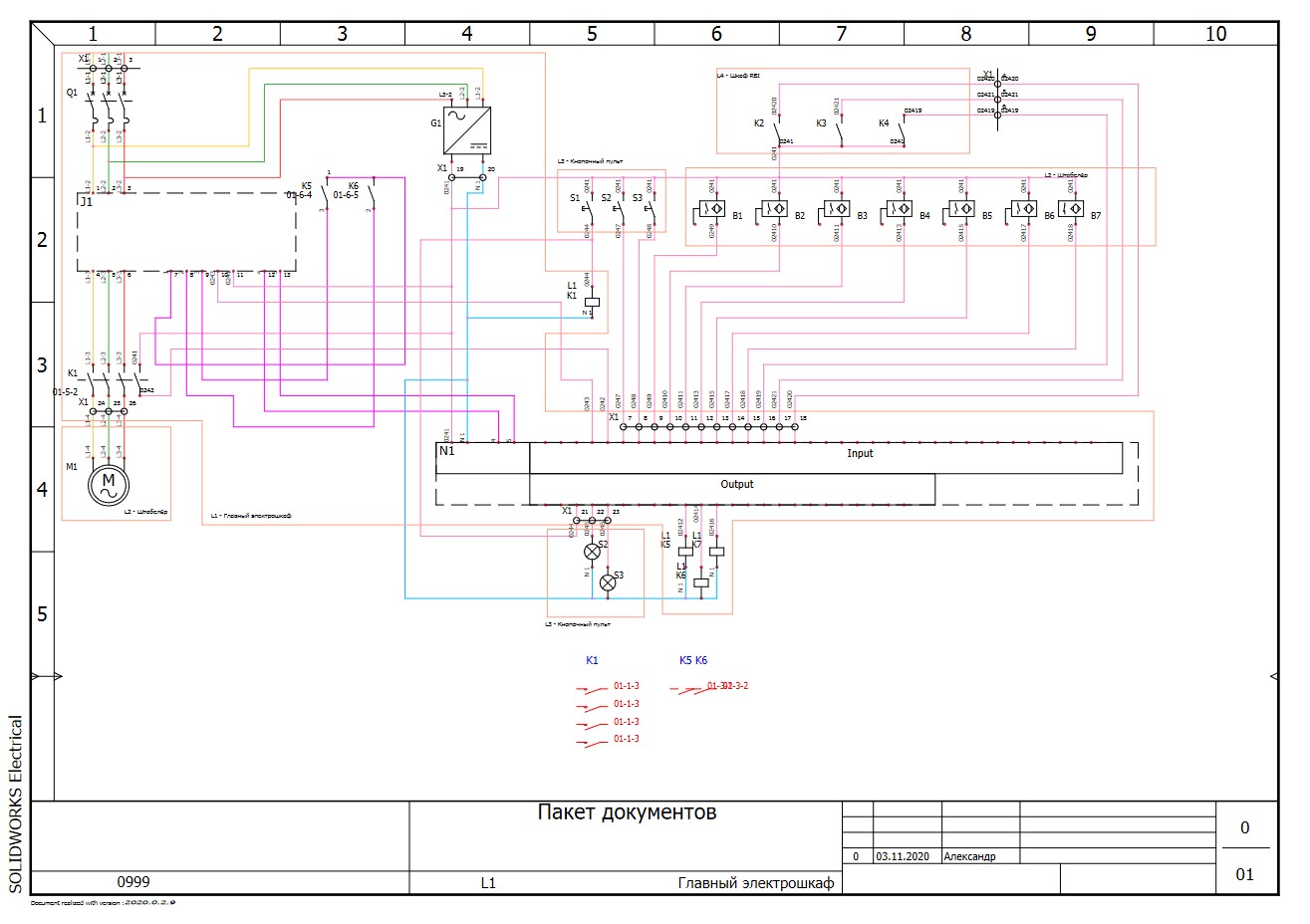Click the B2 sensor symbol
The image size is (1310, 924).
click(x=773, y=210)
